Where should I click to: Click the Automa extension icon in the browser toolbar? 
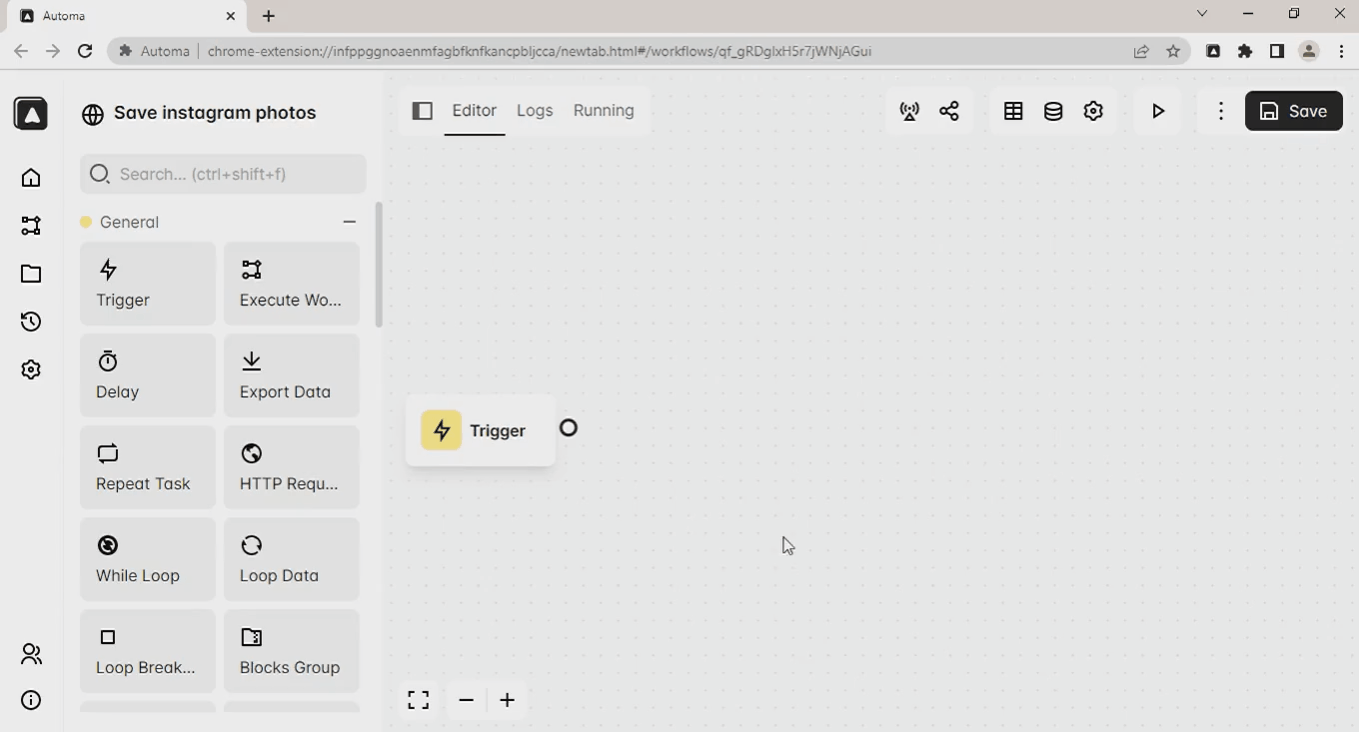(x=1213, y=51)
